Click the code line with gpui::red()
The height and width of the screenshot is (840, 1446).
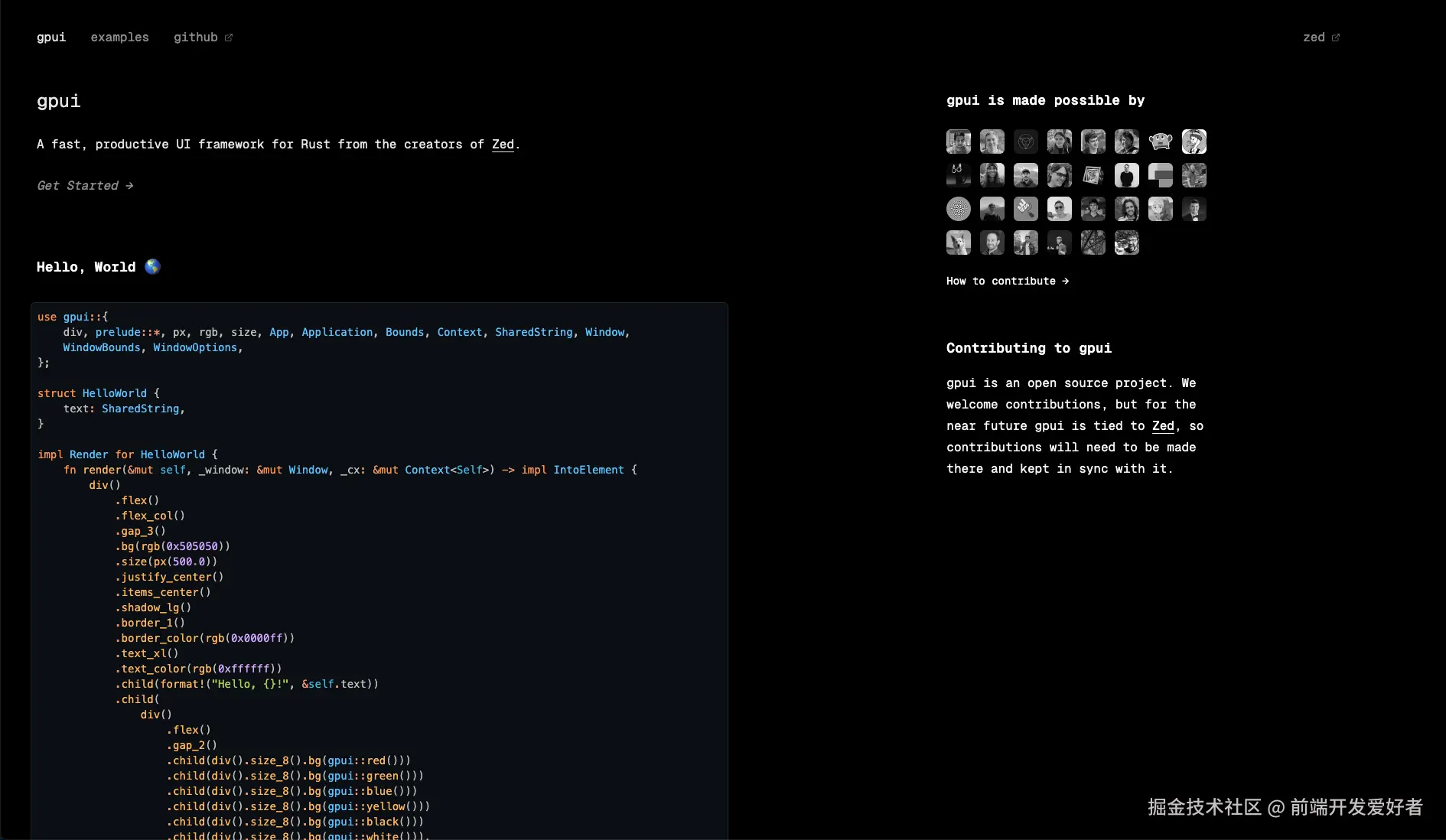pos(288,760)
